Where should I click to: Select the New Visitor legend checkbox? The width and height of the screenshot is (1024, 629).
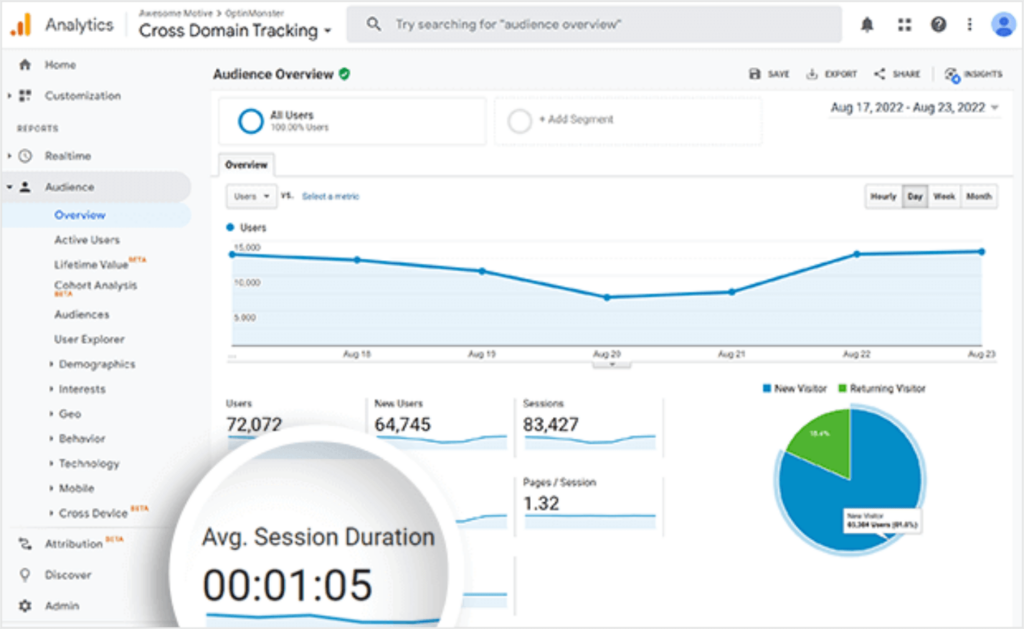(769, 388)
